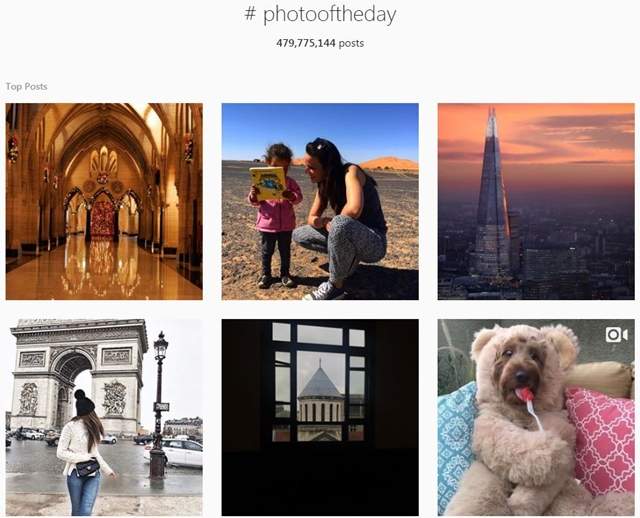This screenshot has width=640, height=518.
Task: Click the domed building seen through window
Action: 320,392
